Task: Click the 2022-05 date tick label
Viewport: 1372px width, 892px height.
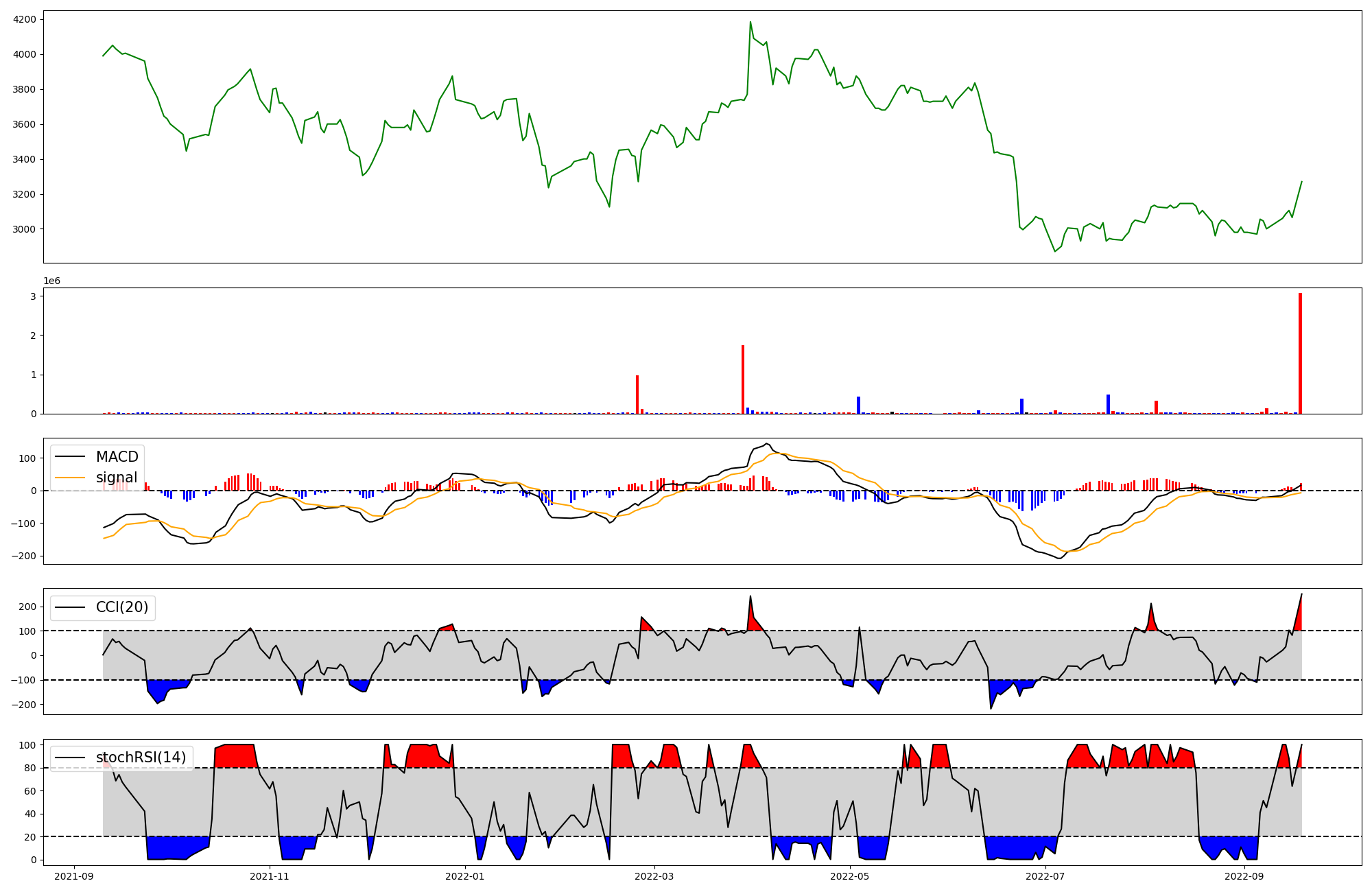Action: click(x=850, y=876)
